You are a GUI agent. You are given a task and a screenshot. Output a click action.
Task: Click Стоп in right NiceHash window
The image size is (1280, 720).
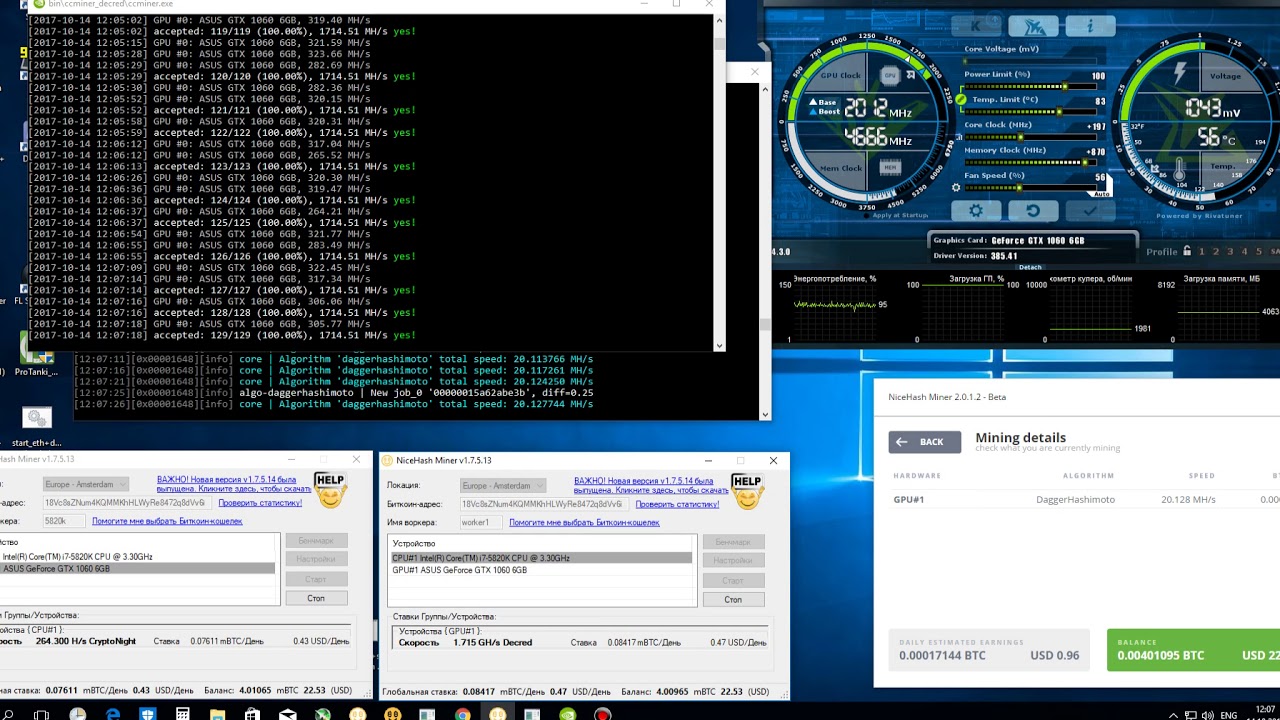733,599
